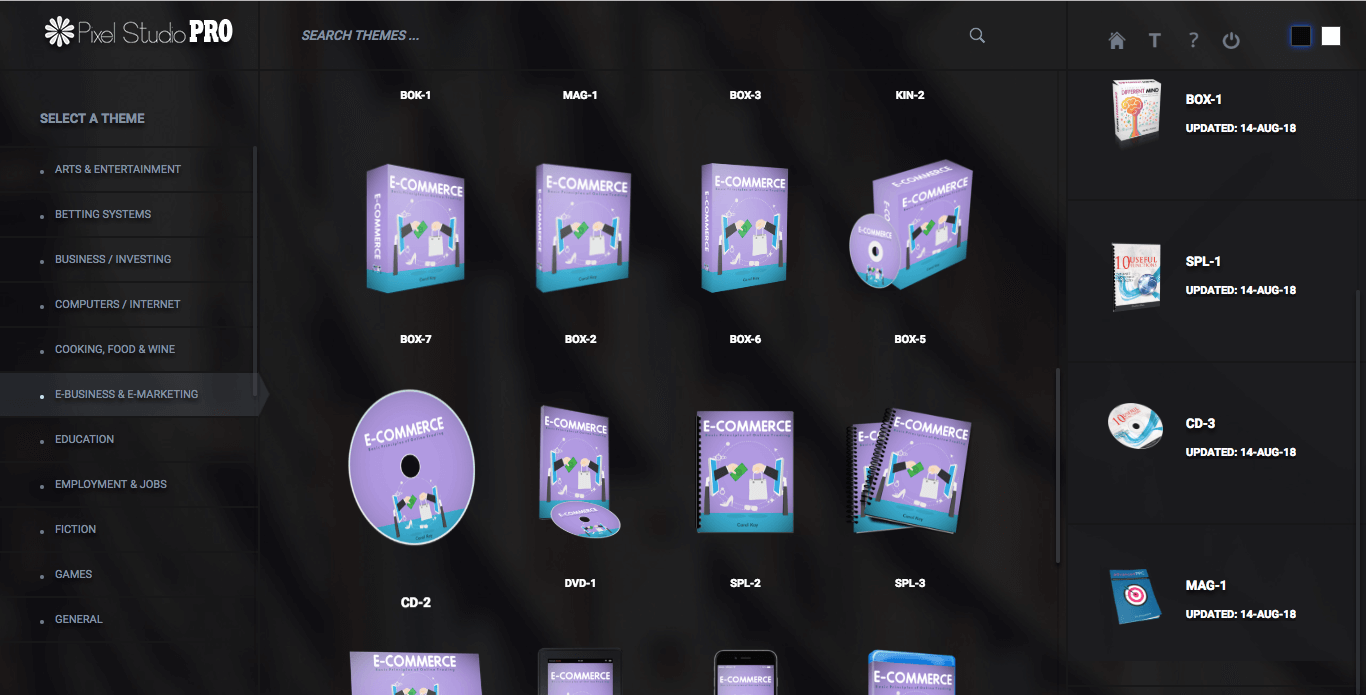Click the SPL-2 label text
Viewport: 1366px width, 695px height.
click(745, 583)
